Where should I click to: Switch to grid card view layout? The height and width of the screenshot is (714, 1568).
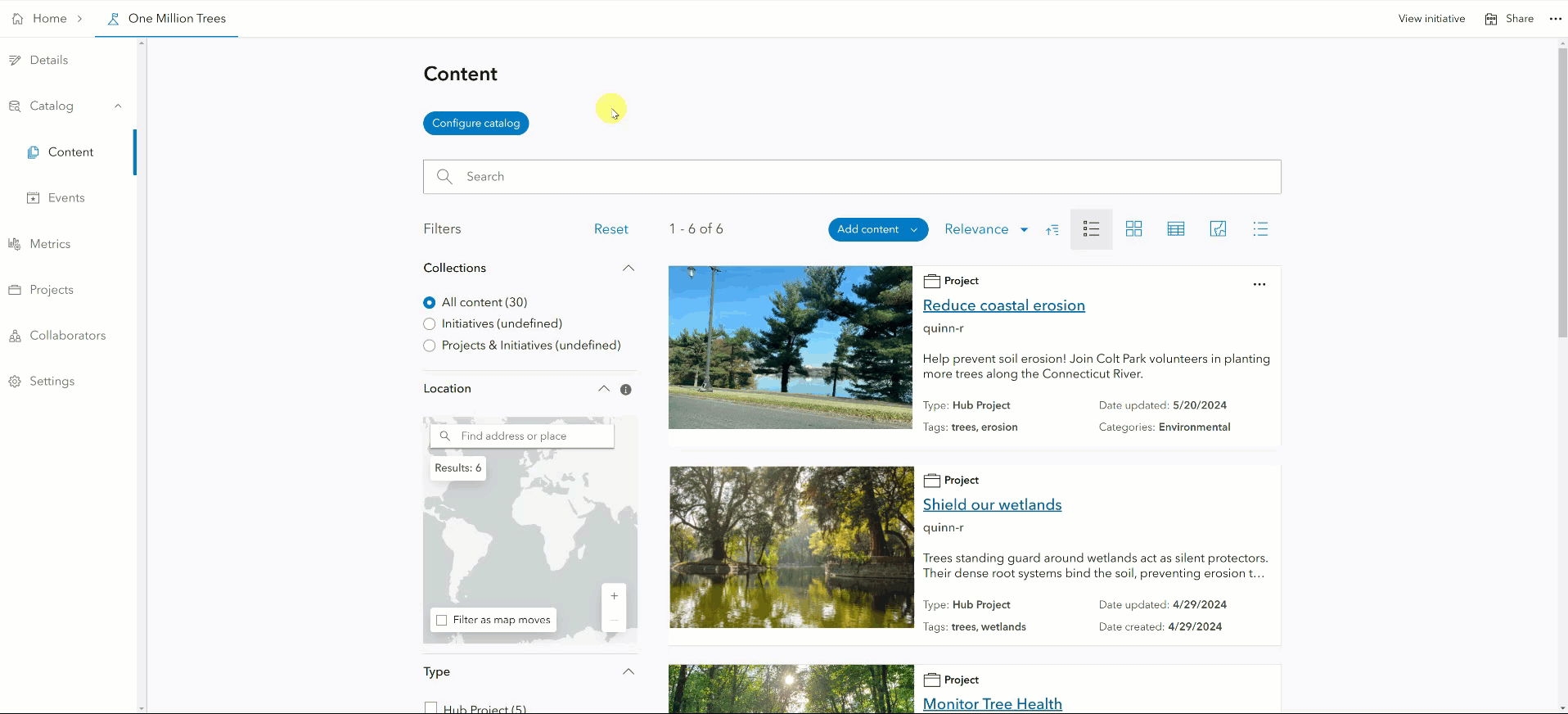point(1133,229)
